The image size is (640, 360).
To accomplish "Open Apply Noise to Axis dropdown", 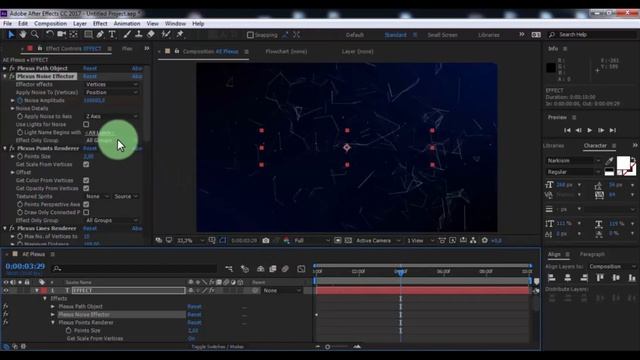I will tap(111, 116).
